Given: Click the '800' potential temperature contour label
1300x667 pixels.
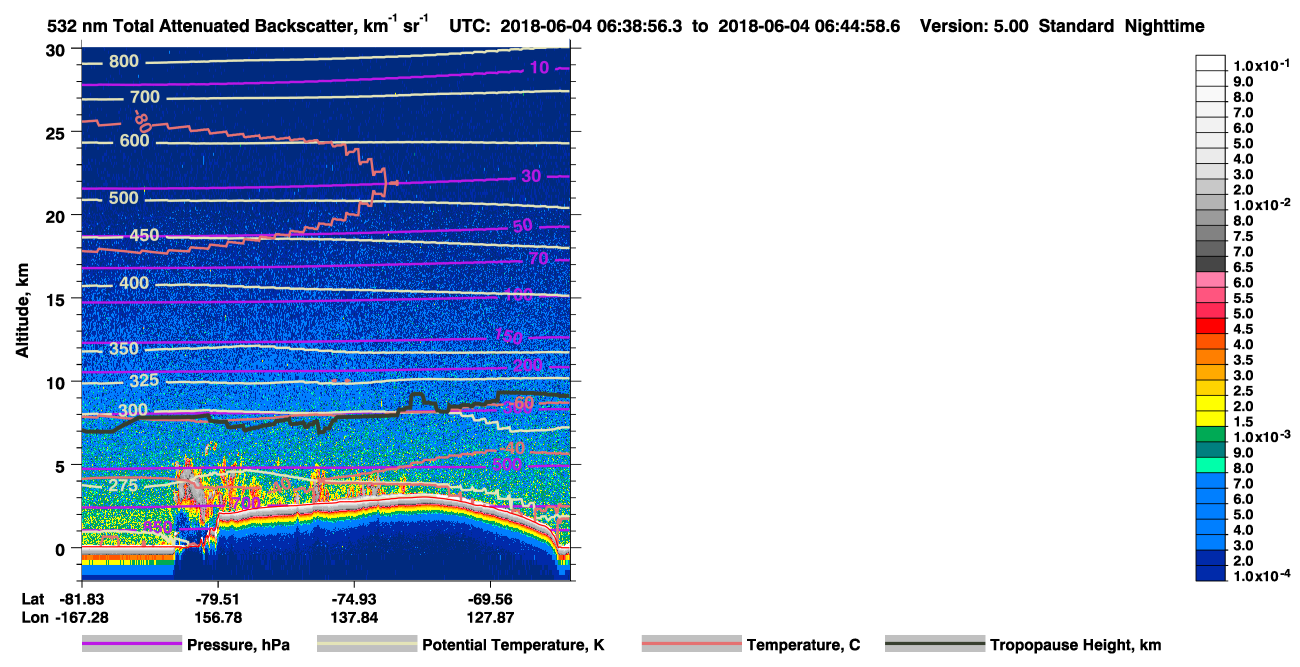Looking at the screenshot, I should click(124, 62).
